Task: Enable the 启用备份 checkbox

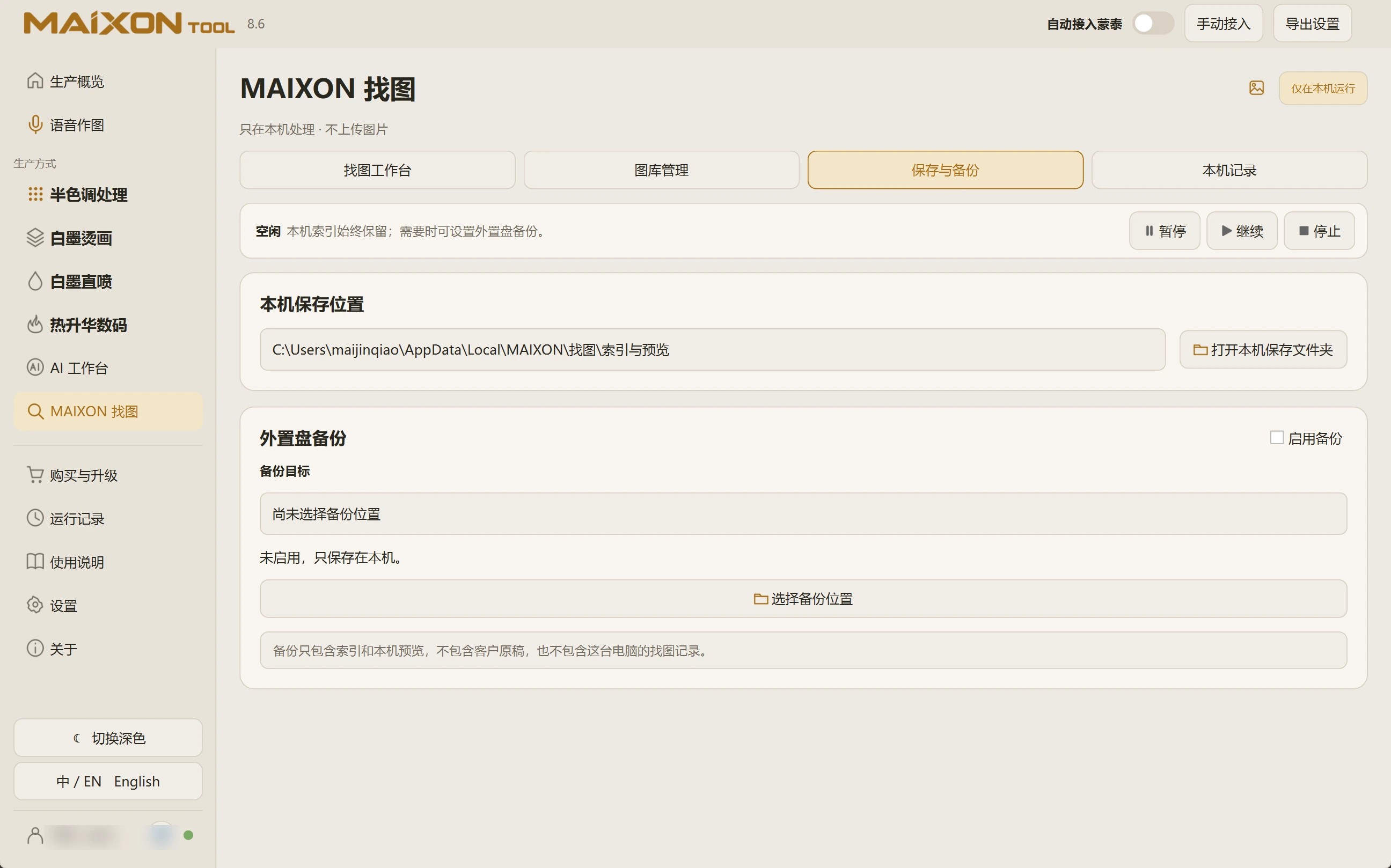Action: (1276, 438)
